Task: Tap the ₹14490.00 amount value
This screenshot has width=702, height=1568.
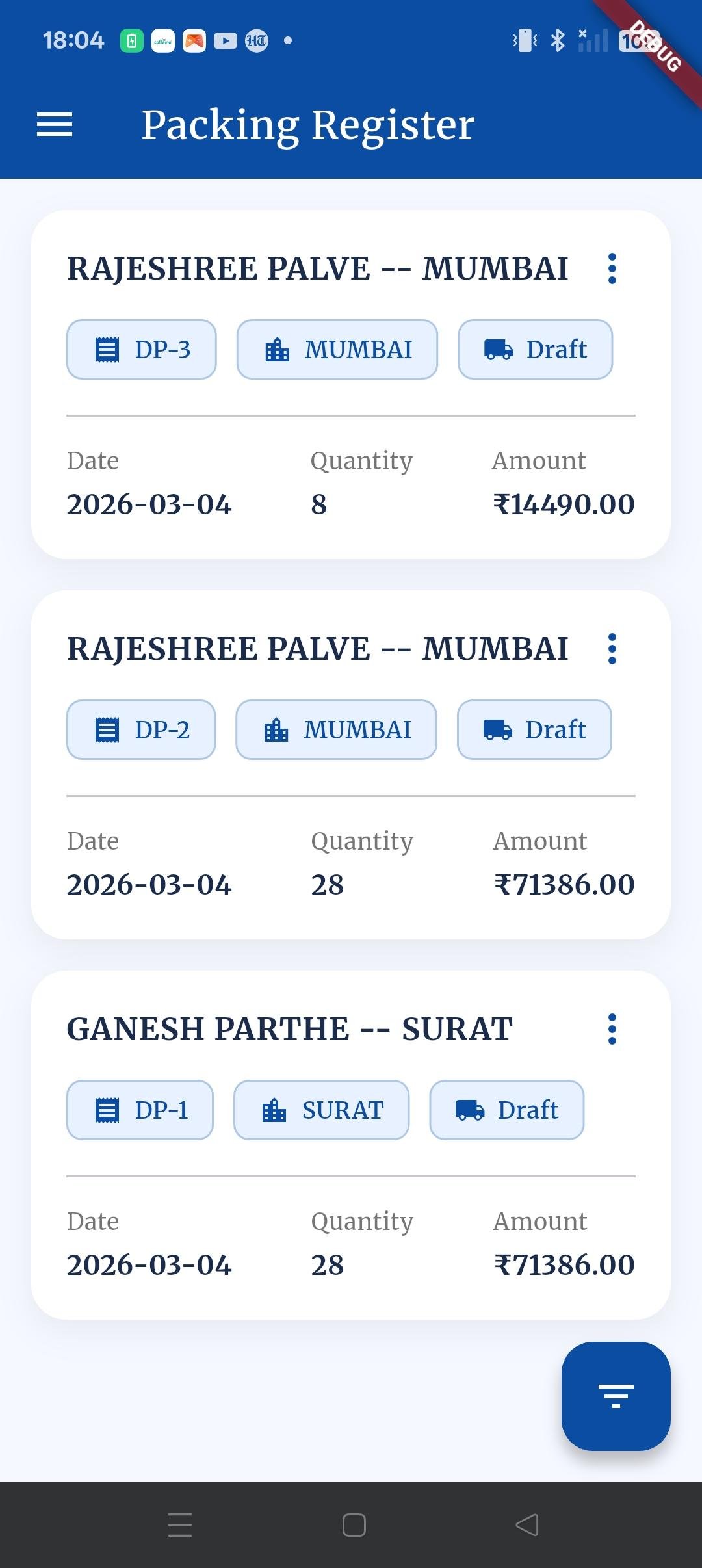Action: pyautogui.click(x=564, y=504)
